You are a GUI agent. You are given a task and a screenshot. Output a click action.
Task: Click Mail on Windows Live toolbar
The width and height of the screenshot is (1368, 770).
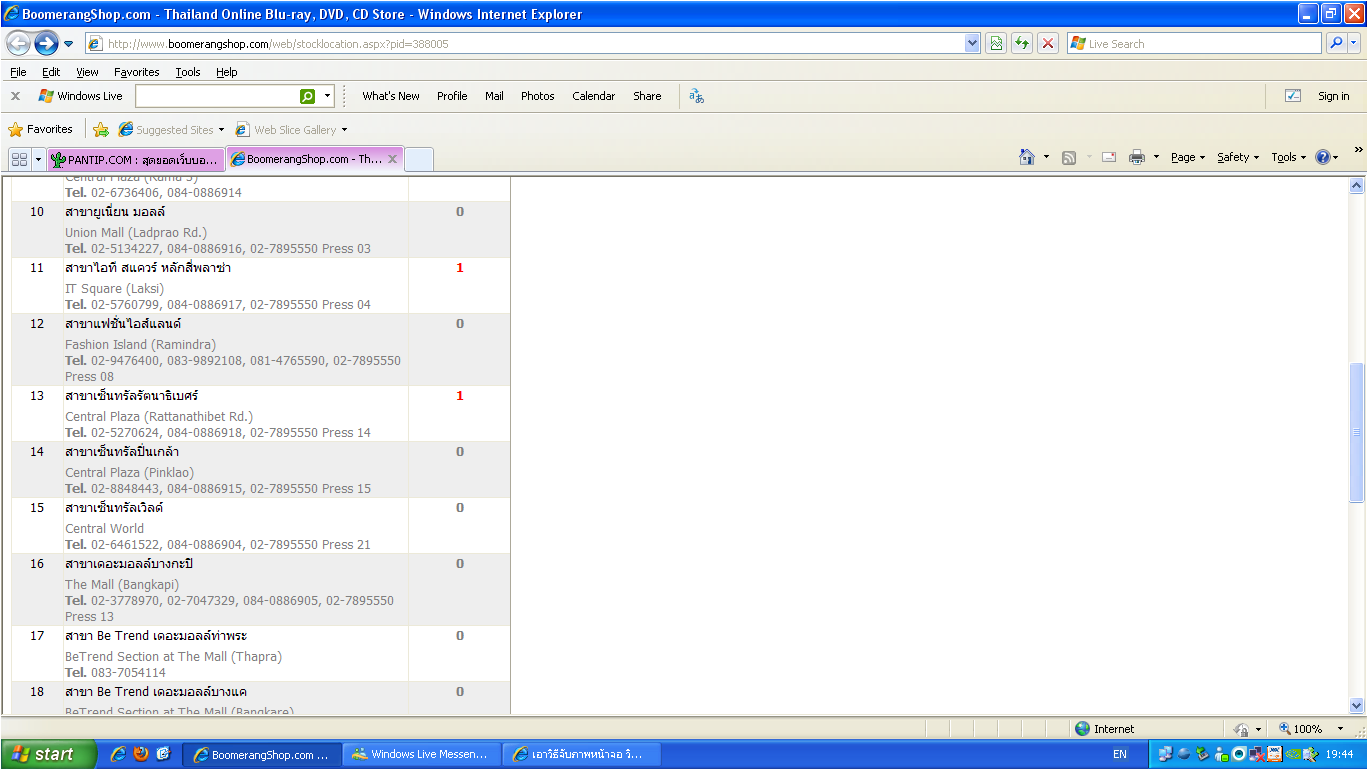(x=494, y=96)
